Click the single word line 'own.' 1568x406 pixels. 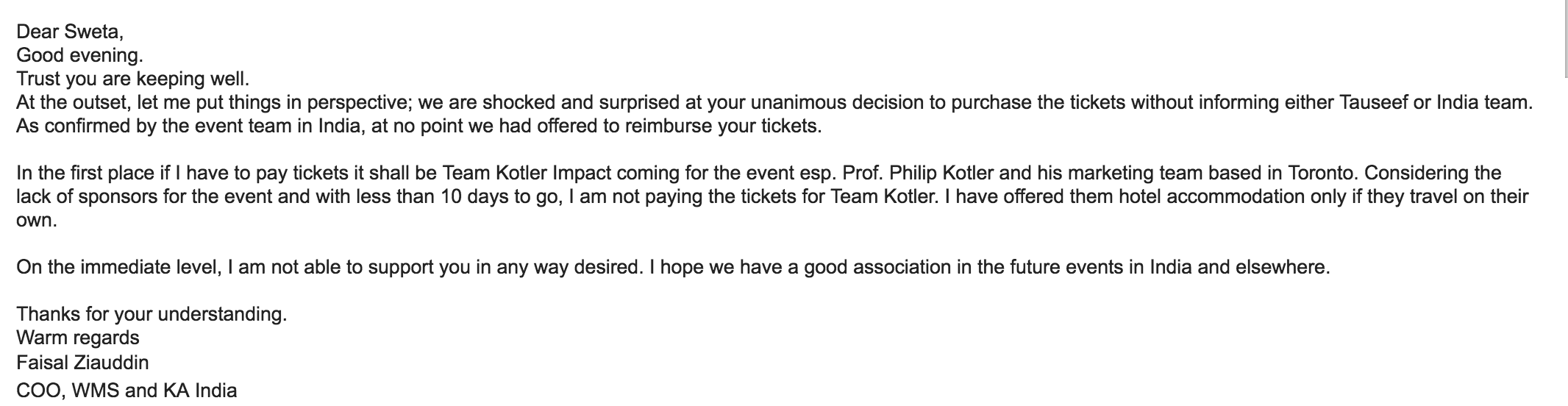[36, 220]
